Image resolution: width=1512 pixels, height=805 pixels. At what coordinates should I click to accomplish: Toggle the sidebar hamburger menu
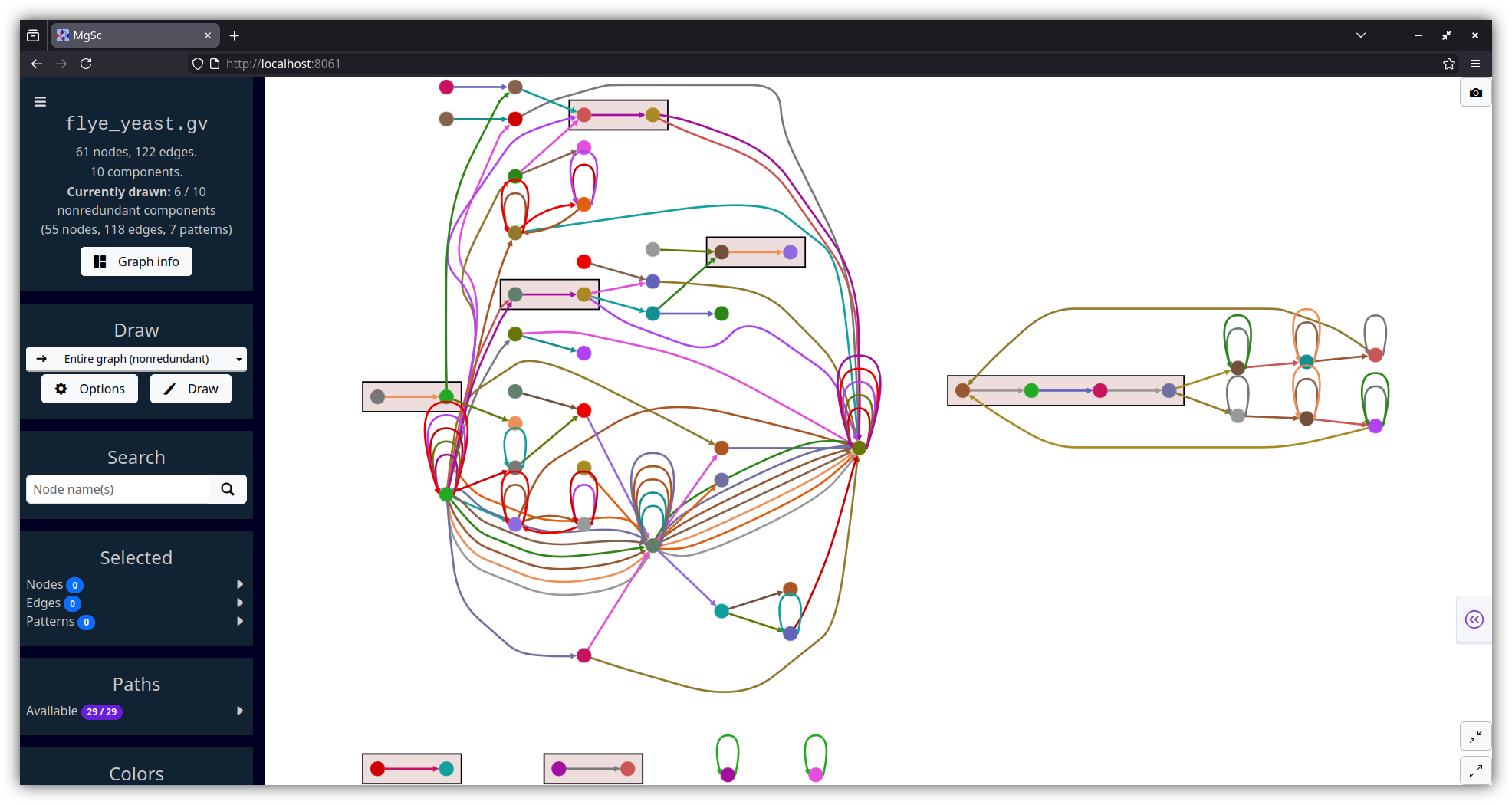(41, 101)
